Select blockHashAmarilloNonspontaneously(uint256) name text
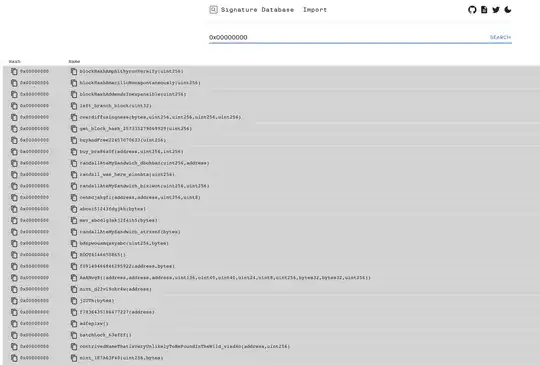This screenshot has height=365, width=540. coord(140,83)
